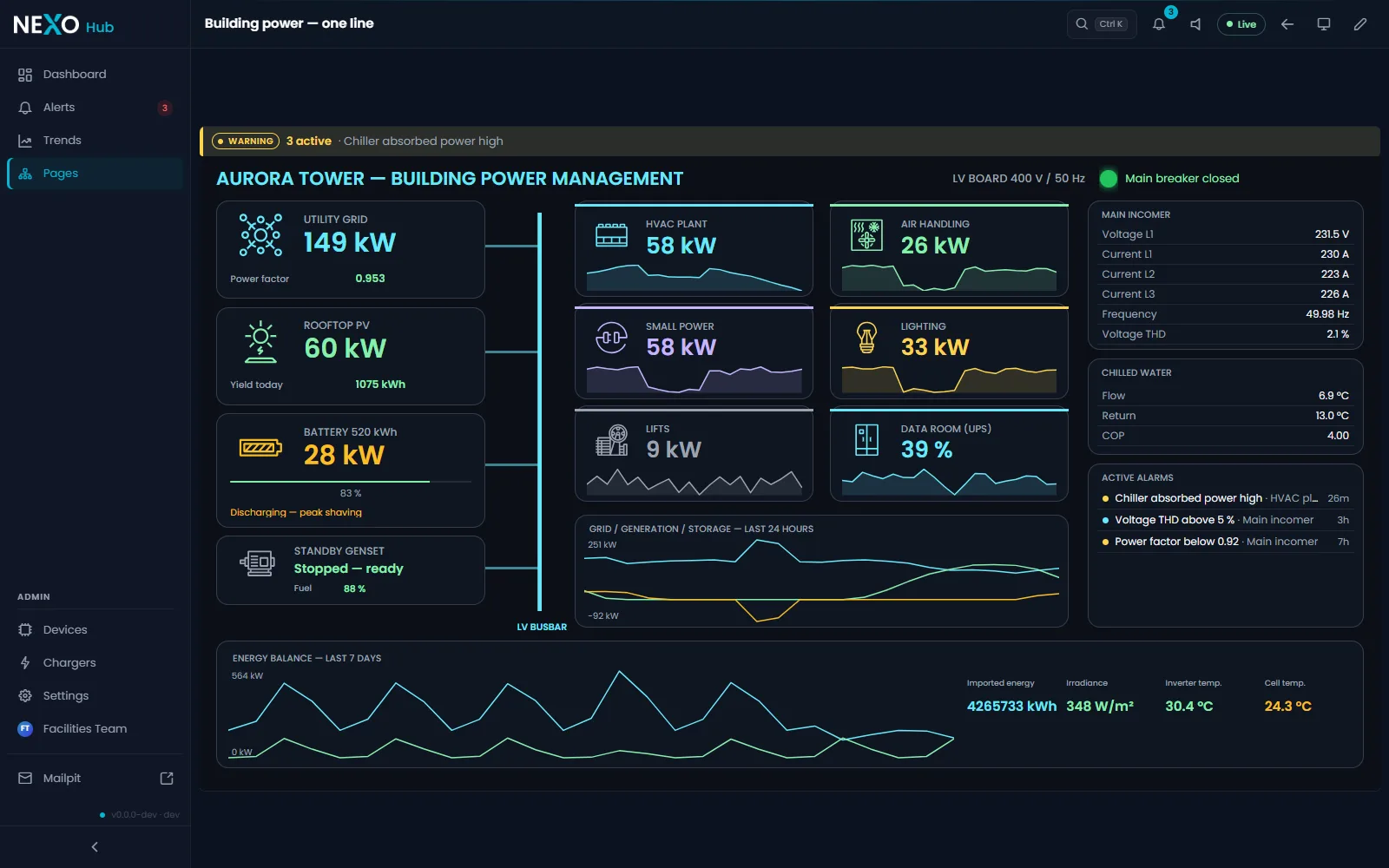The width and height of the screenshot is (1389, 868).
Task: Open the HVAC plant 58 kW value
Action: (681, 246)
